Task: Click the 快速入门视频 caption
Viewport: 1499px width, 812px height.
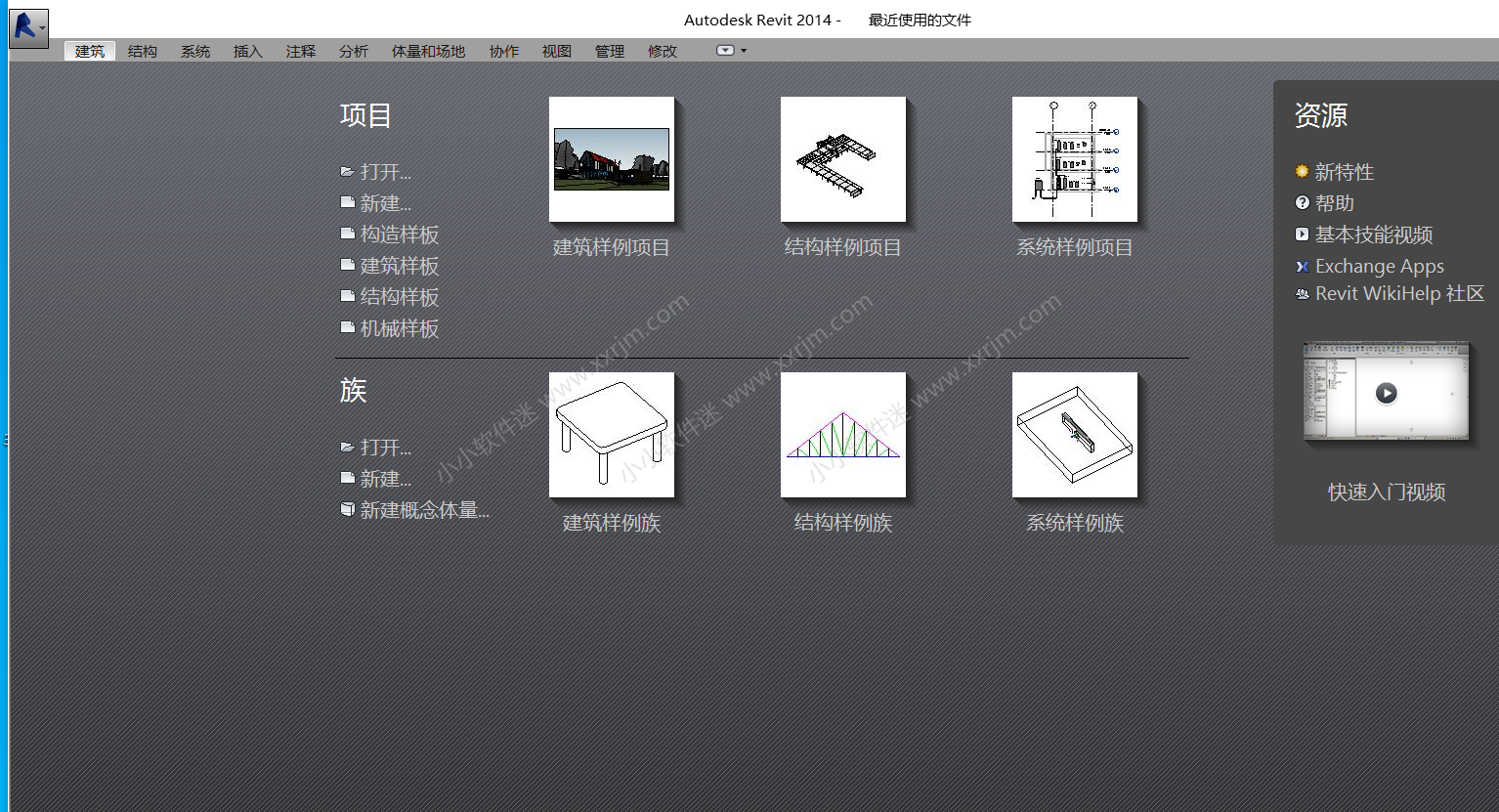Action: coord(1387,491)
